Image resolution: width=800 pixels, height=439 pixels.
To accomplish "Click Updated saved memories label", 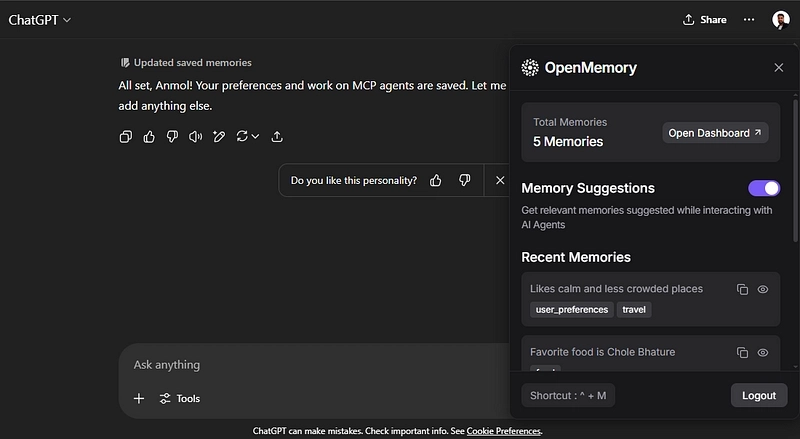I will 186,63.
